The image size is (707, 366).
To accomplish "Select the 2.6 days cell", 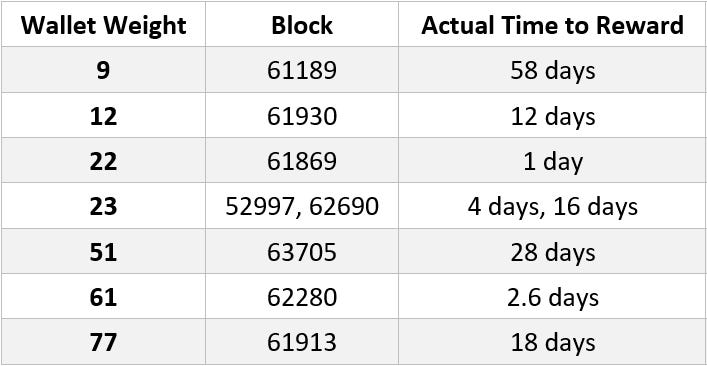I will coord(552,296).
